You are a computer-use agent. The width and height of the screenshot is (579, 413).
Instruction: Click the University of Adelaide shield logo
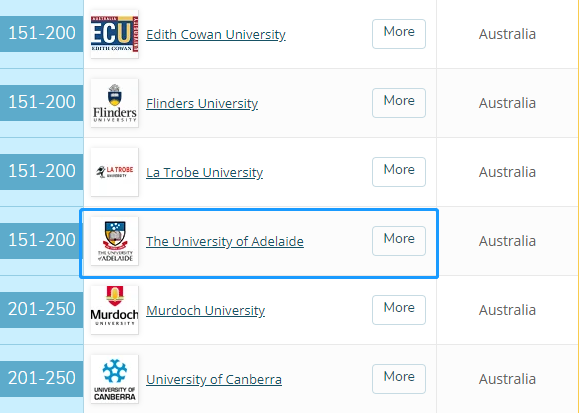coord(114,241)
